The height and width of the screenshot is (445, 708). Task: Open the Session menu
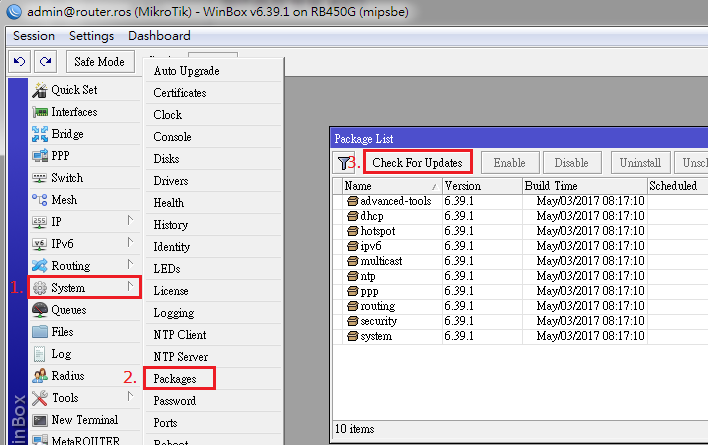pos(34,36)
